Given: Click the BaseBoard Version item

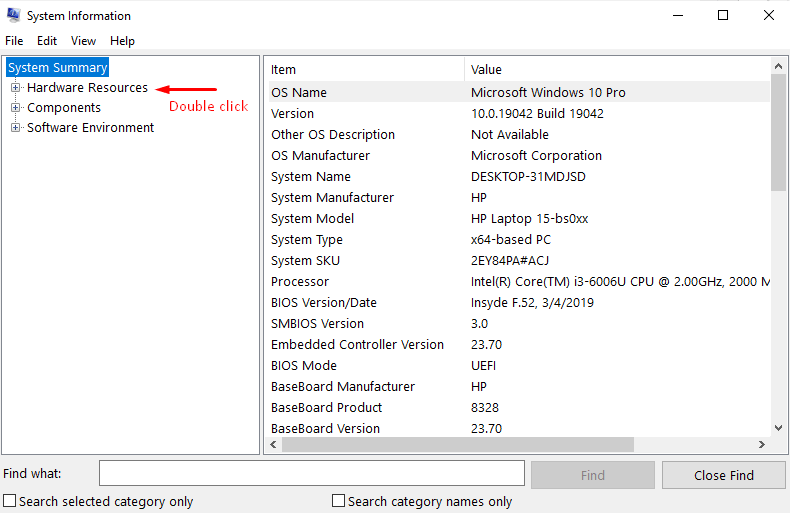Looking at the screenshot, I should [325, 429].
